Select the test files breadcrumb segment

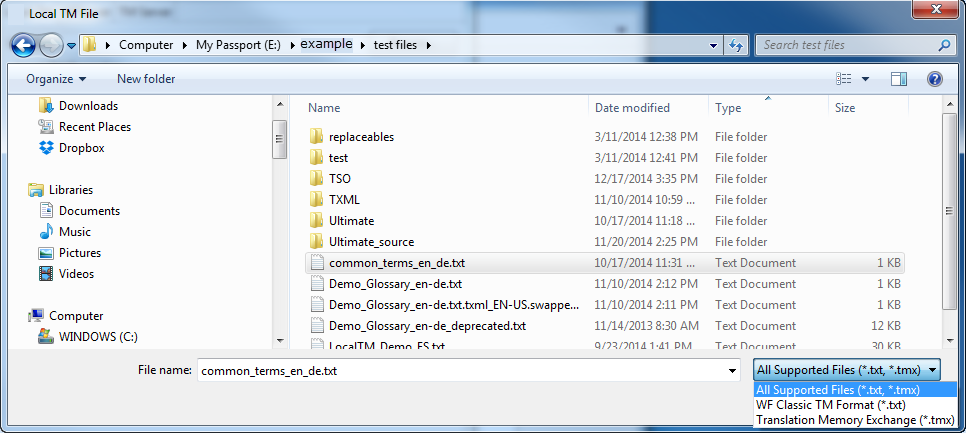point(395,45)
